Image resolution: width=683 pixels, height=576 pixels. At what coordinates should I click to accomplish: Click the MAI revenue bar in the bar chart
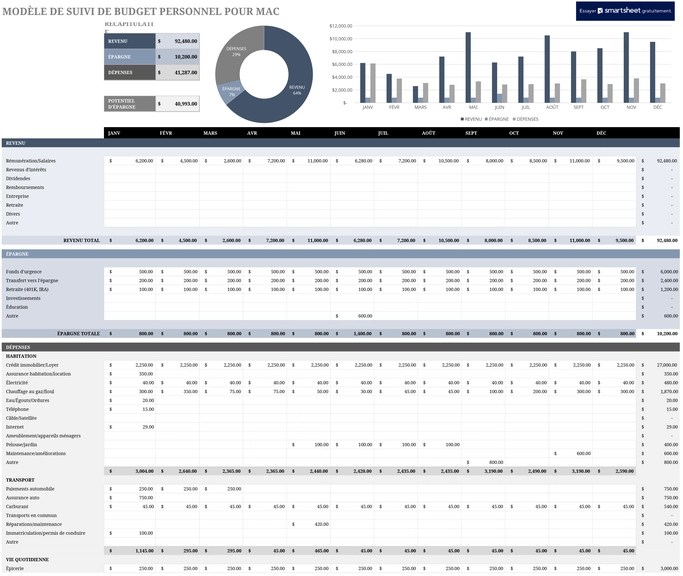click(x=468, y=68)
